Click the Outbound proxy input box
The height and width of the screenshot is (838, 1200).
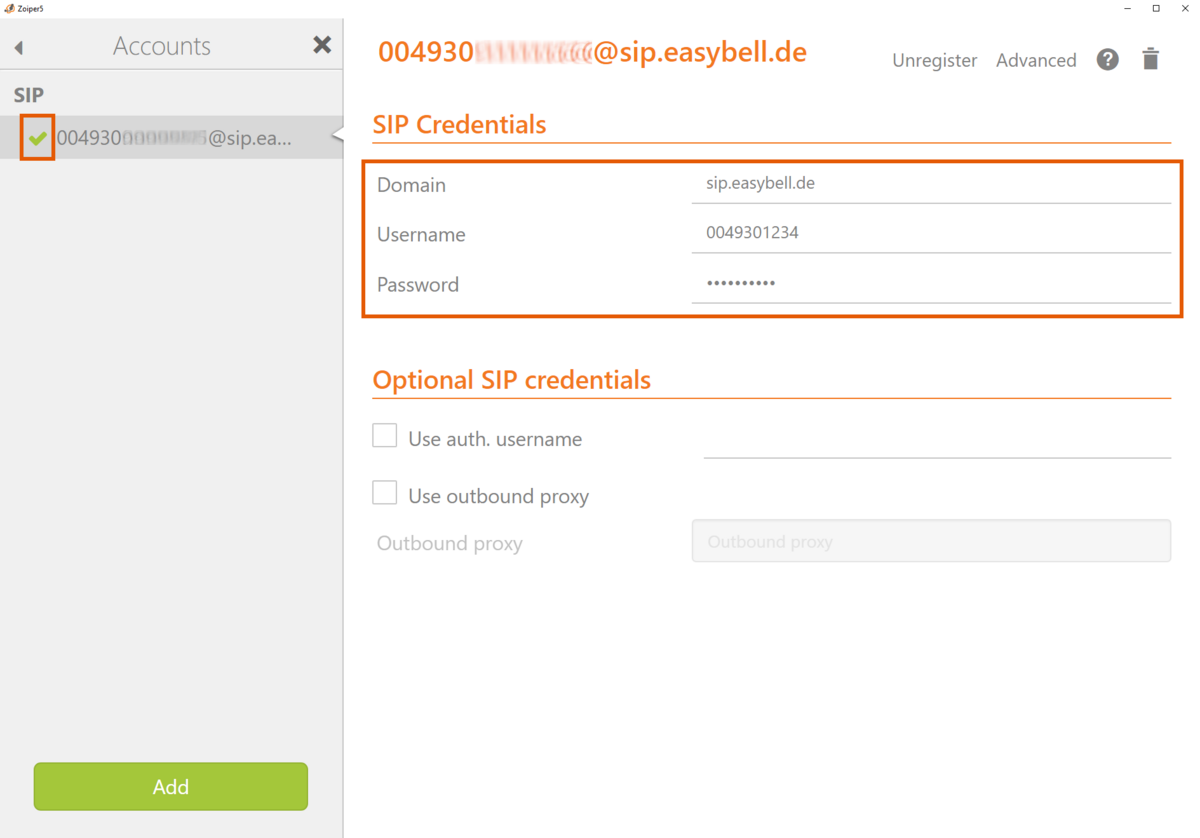coord(930,541)
